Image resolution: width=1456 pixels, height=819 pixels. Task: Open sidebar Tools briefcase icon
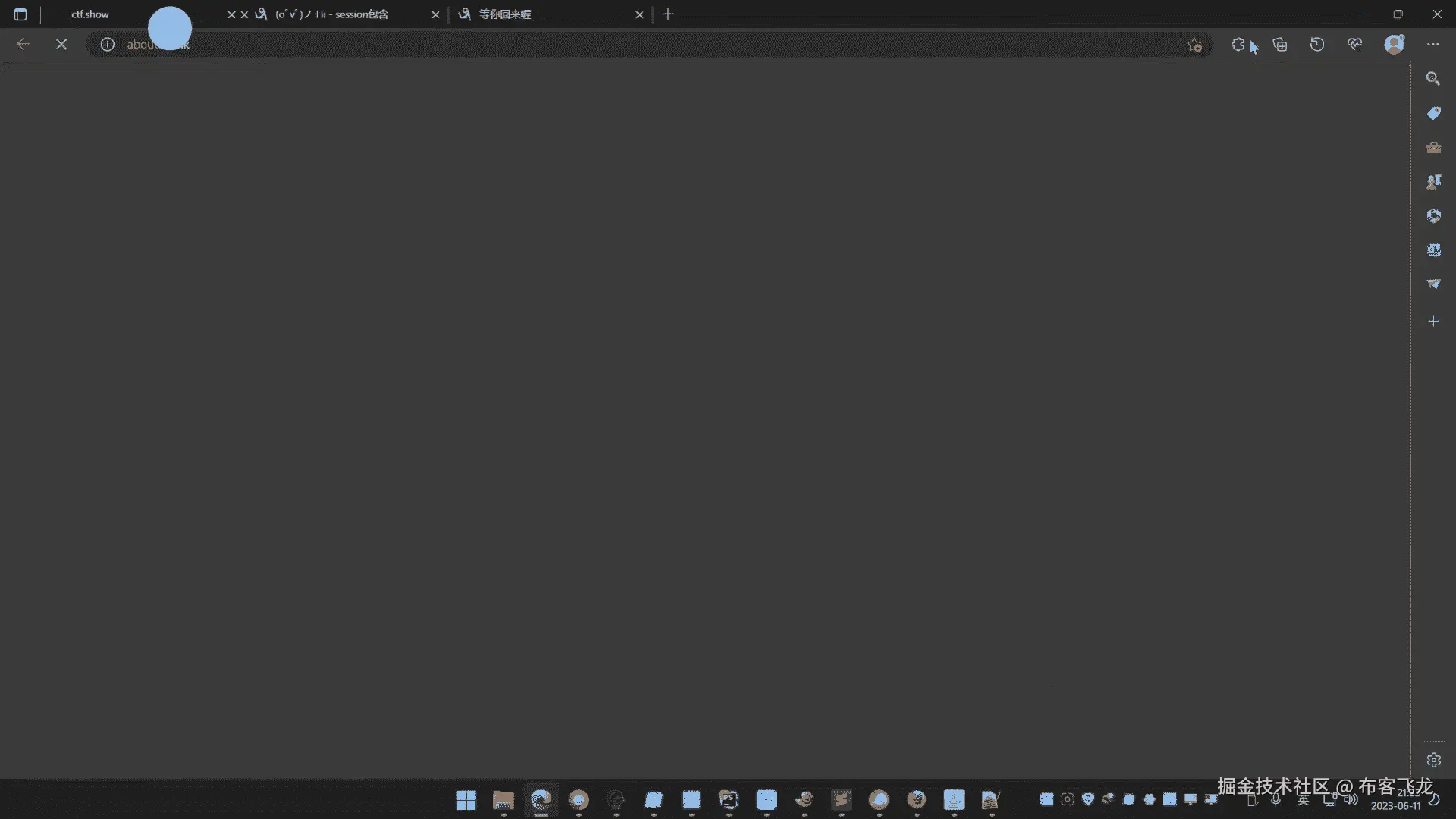(1433, 148)
